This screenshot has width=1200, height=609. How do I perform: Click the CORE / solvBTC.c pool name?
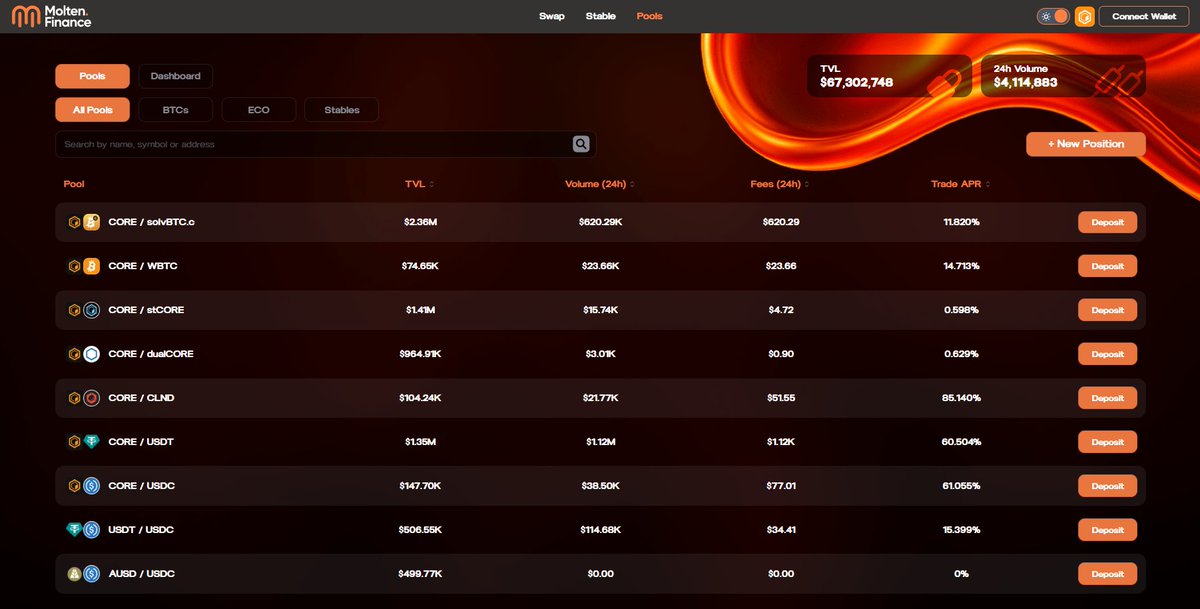click(151, 222)
